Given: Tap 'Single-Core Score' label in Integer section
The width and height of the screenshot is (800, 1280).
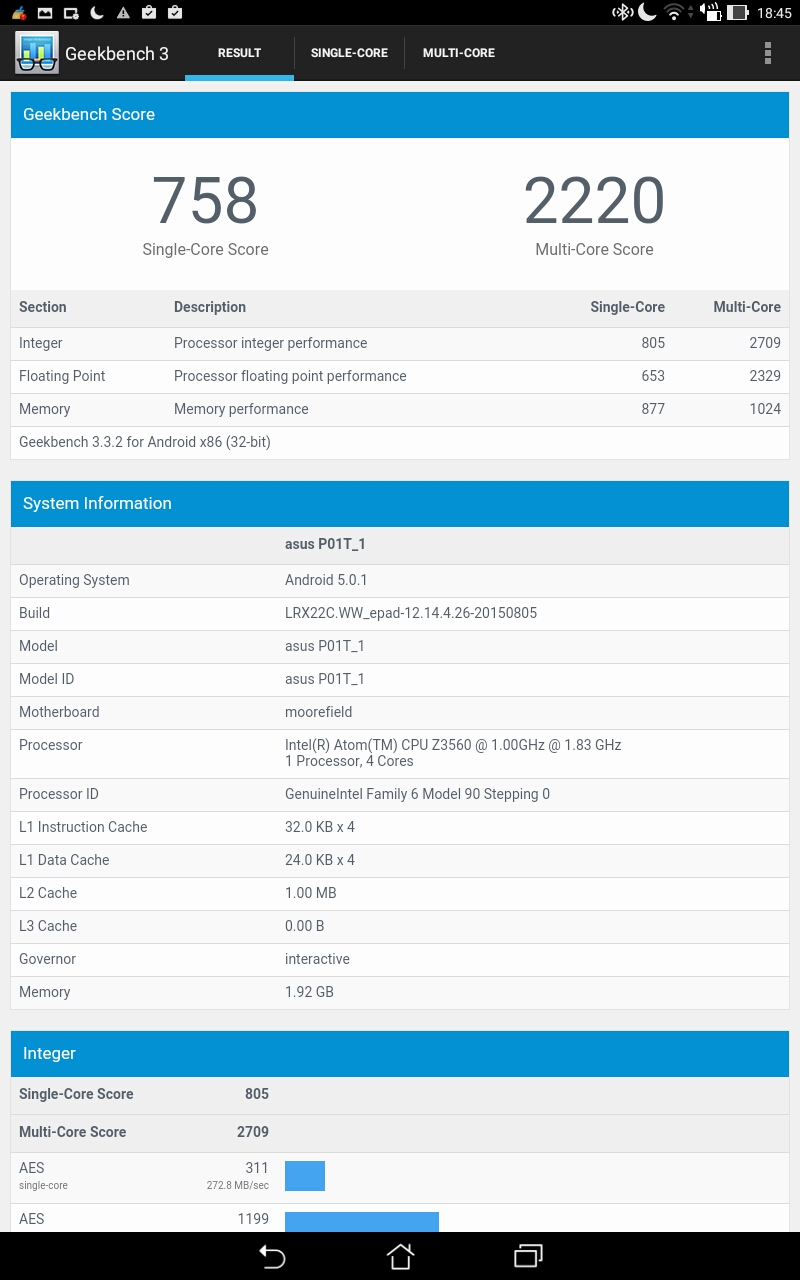Looking at the screenshot, I should [76, 1094].
